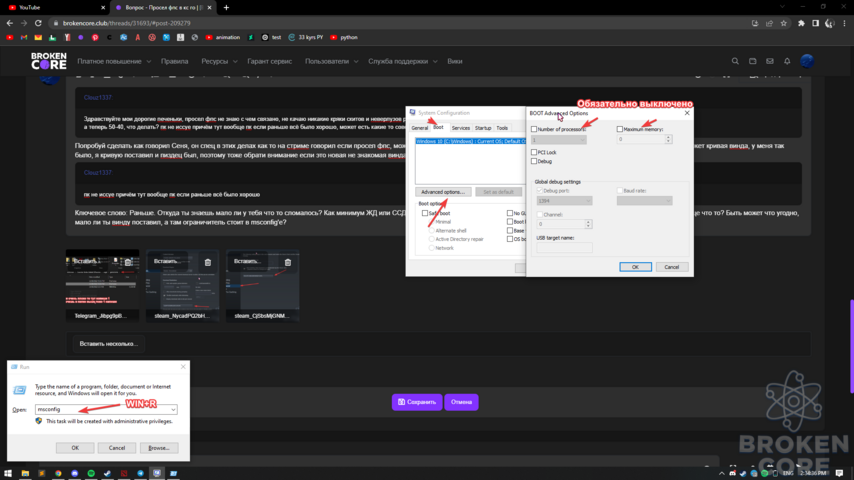Open a new browser tab
The height and width of the screenshot is (480, 854).
(x=227, y=8)
